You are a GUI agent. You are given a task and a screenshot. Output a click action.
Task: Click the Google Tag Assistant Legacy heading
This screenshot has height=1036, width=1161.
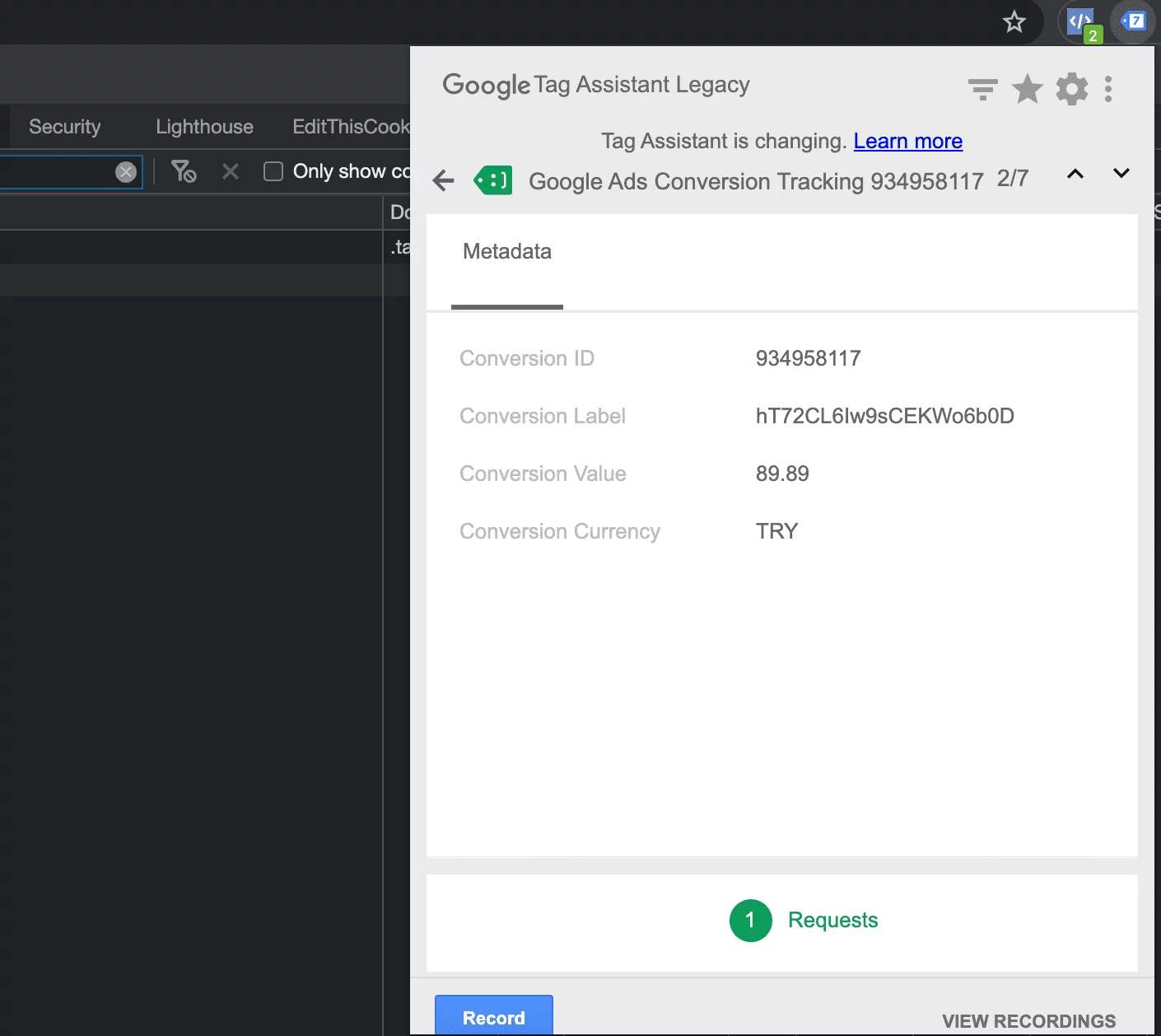[x=596, y=85]
